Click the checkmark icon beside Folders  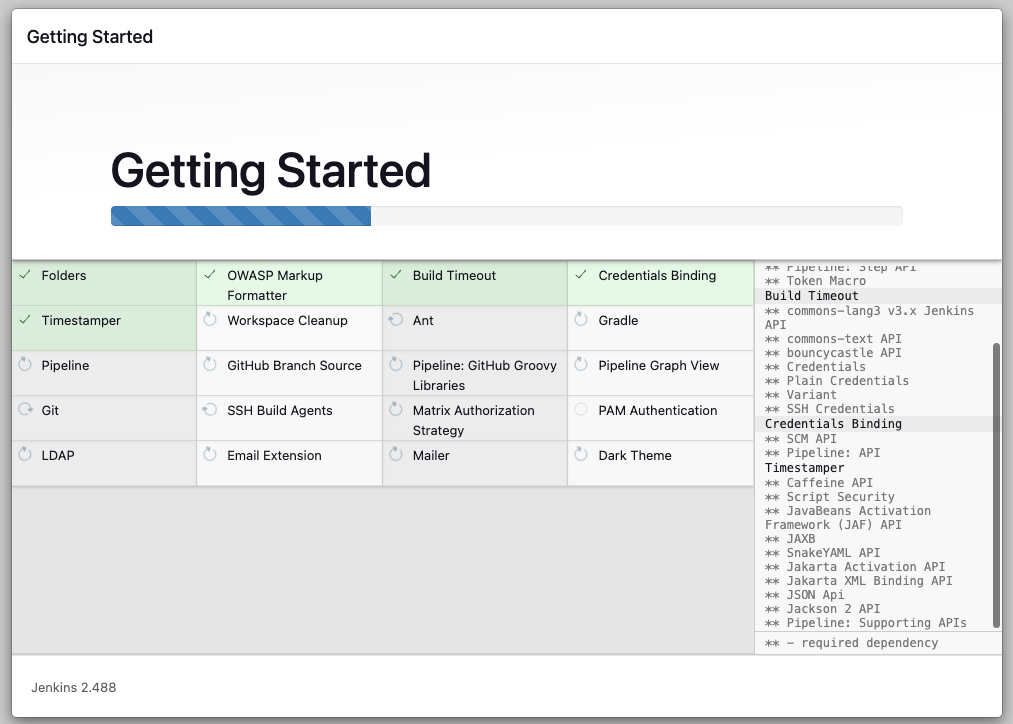tap(25, 275)
